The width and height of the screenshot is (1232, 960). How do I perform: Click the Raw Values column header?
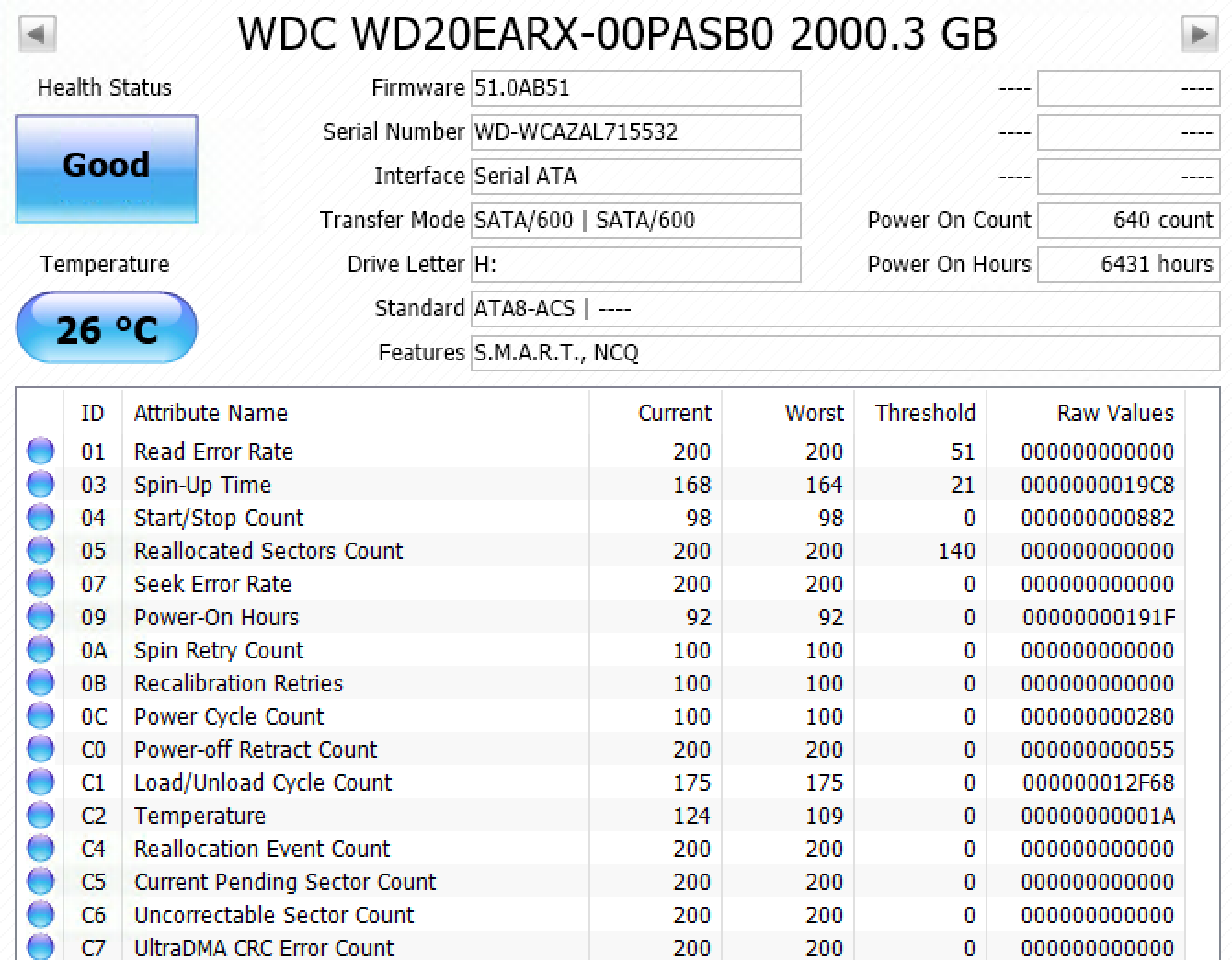coord(1086,414)
